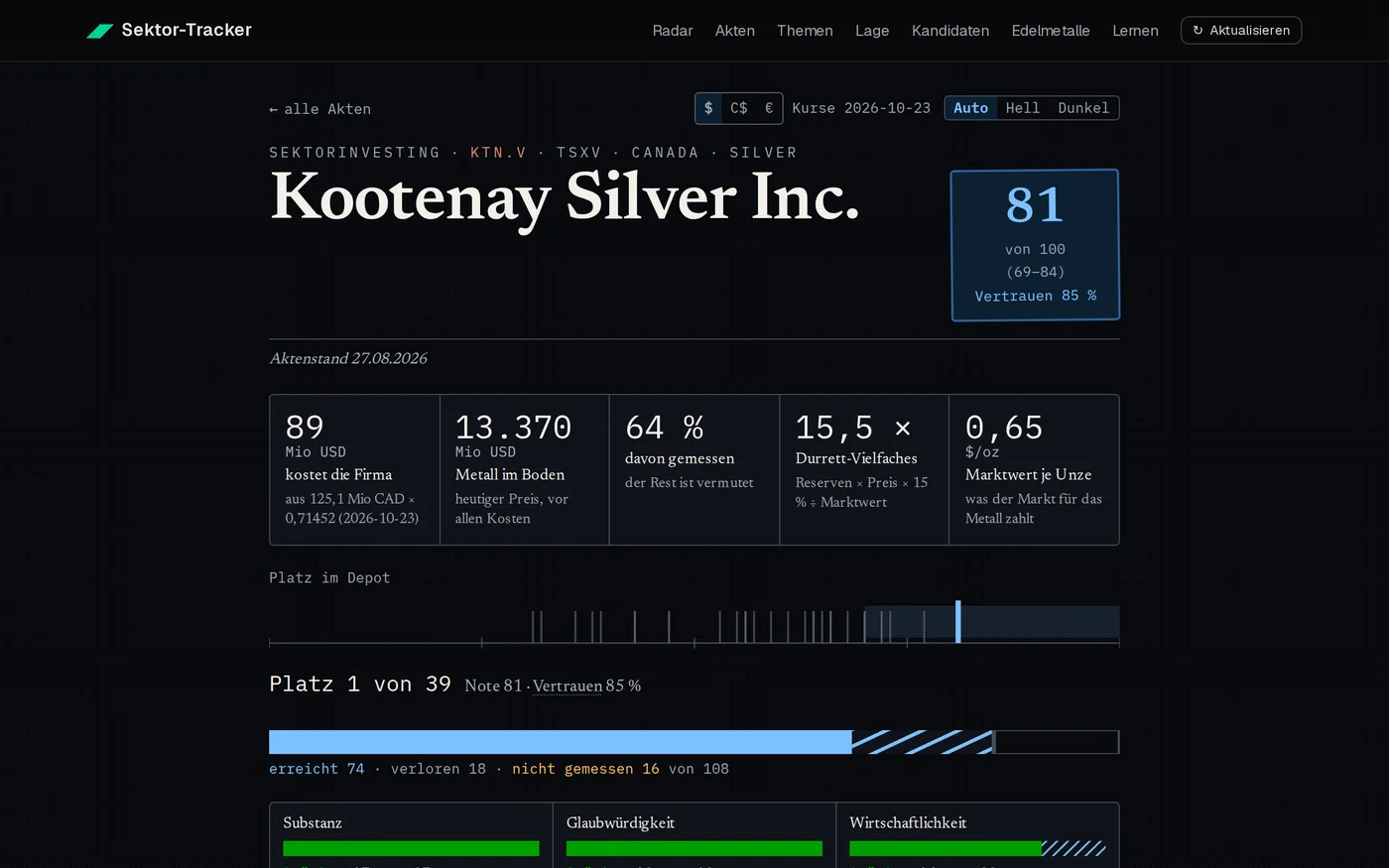Click the blue highlighted marker in depot strip

click(x=957, y=622)
